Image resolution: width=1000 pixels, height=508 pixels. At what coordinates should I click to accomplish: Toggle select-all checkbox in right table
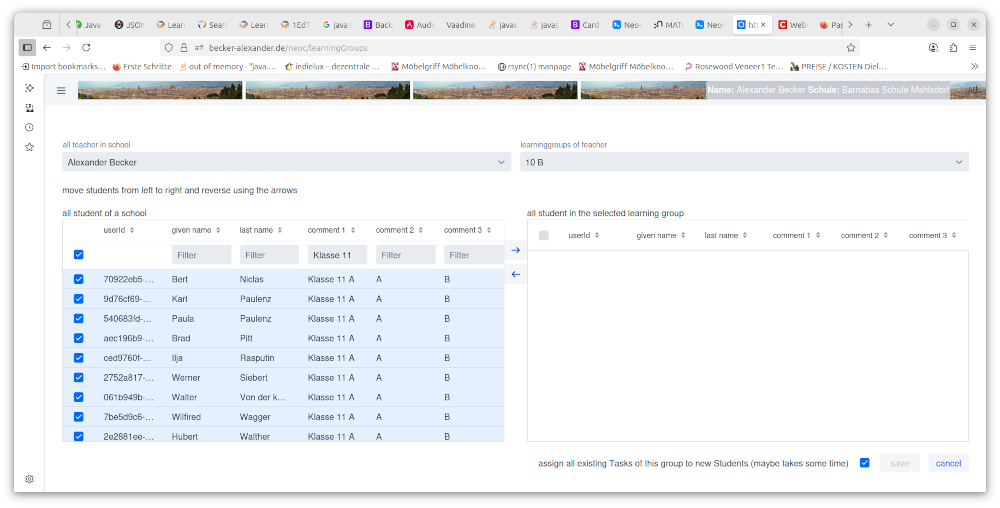(x=543, y=235)
